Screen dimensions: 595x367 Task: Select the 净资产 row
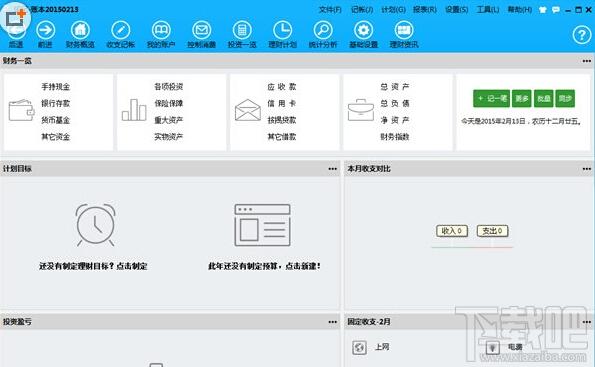click(395, 120)
